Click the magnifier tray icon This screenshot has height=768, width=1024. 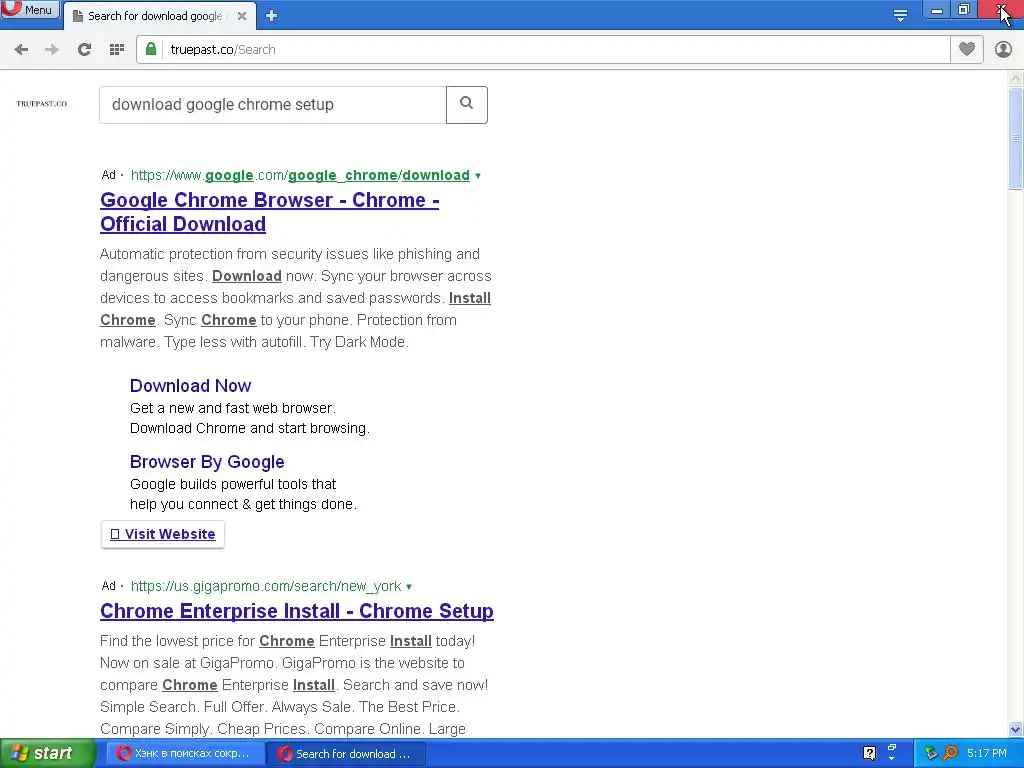tap(951, 753)
